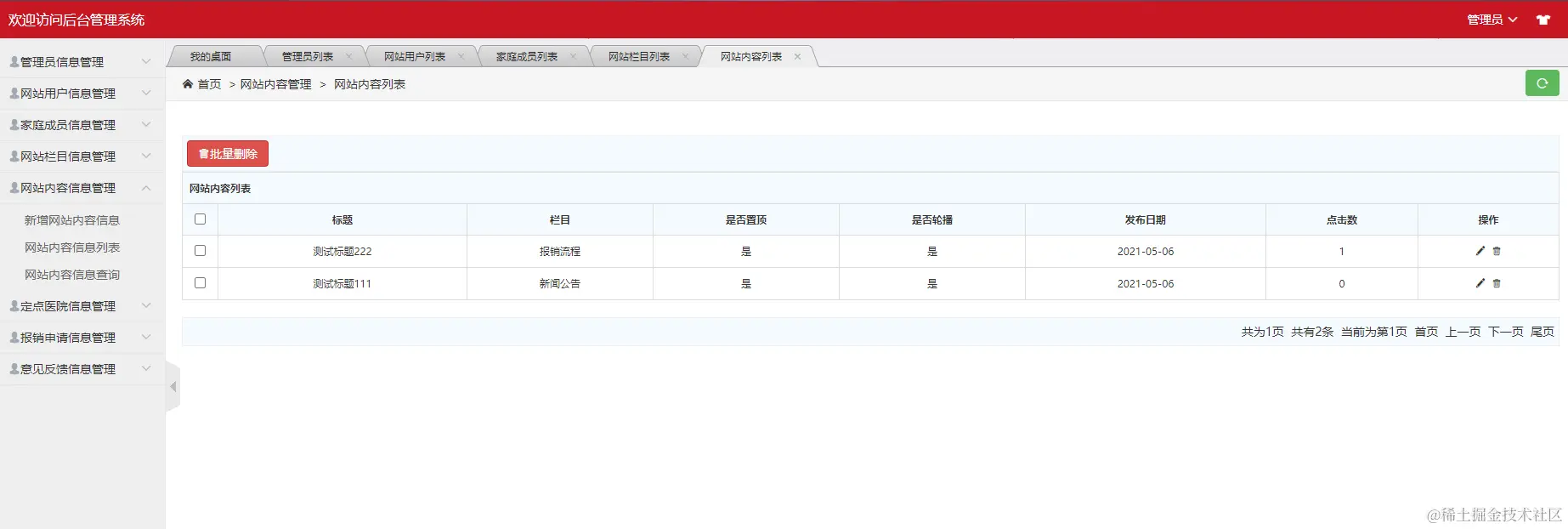Click the 新闻公告 column cell

559,284
